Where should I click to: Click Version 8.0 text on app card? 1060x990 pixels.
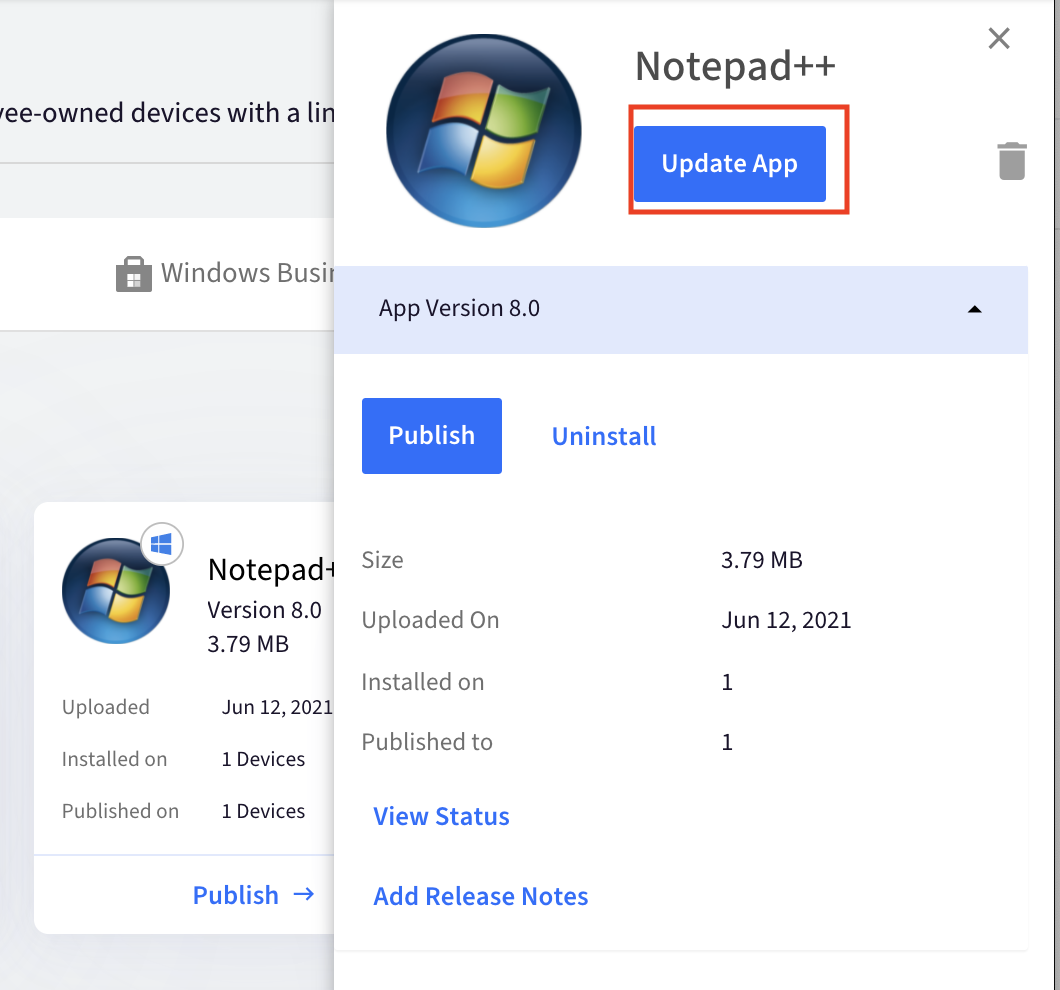[264, 610]
